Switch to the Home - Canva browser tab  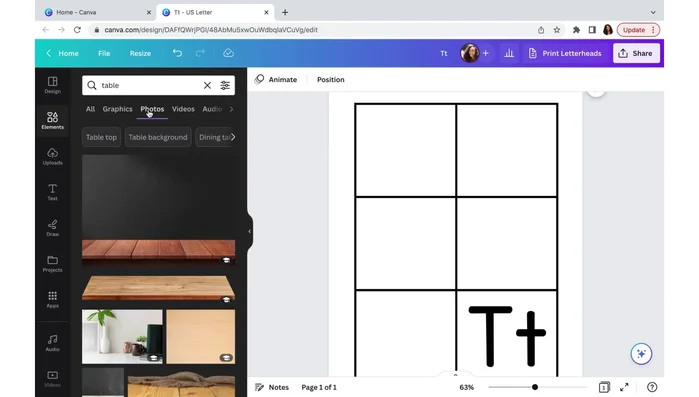pos(98,12)
